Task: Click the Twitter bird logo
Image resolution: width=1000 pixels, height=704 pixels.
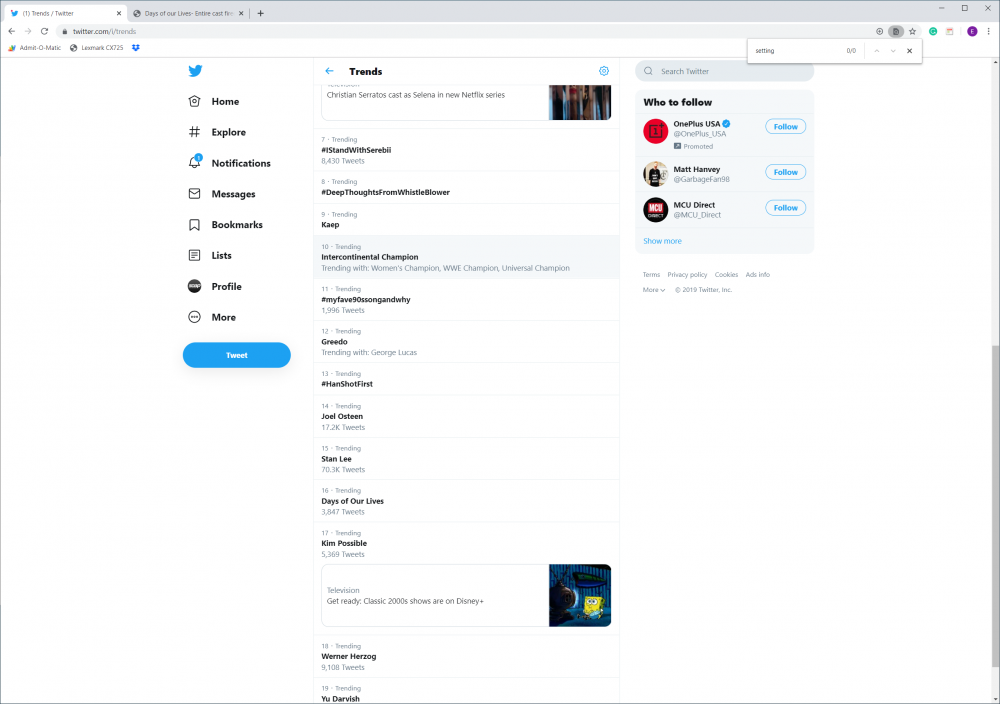Action: (195, 71)
